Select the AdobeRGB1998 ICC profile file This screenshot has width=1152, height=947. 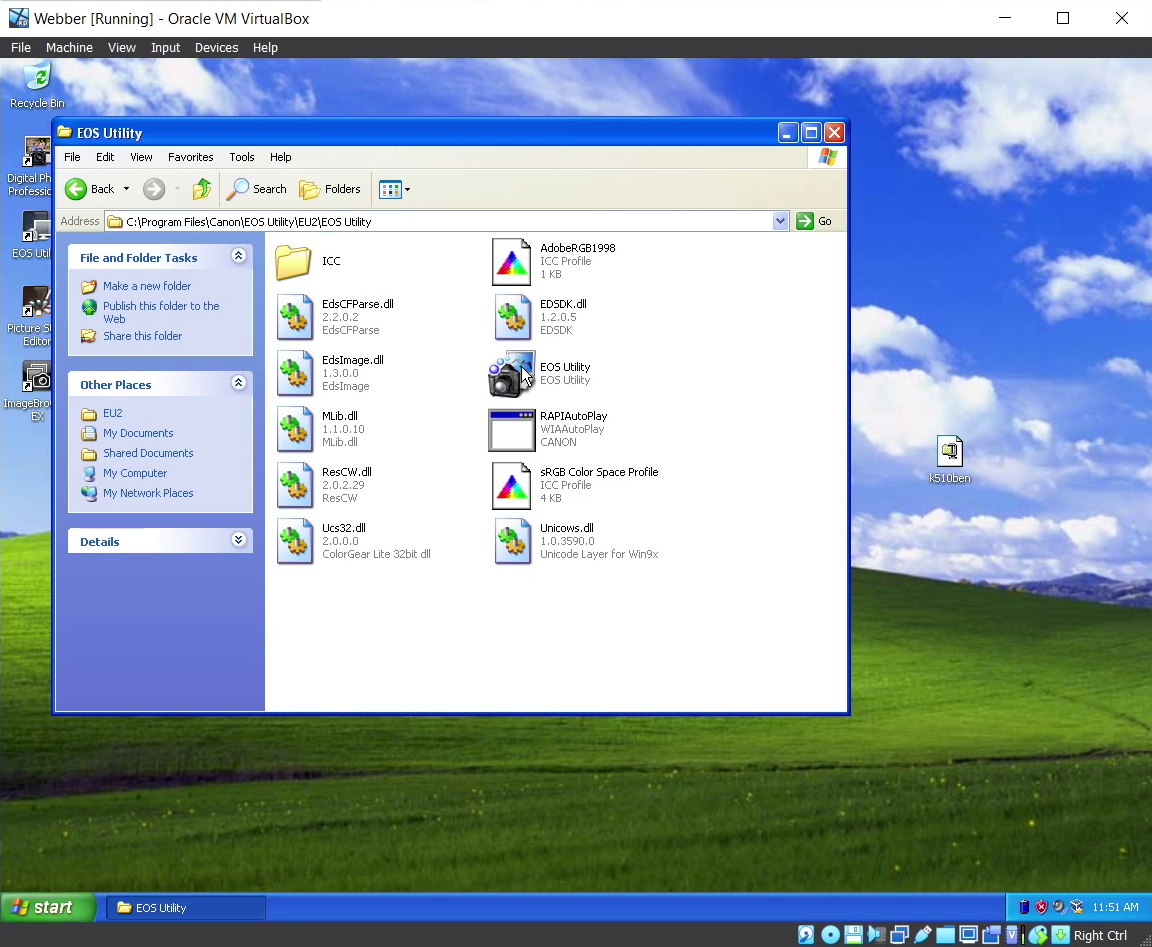coord(511,262)
